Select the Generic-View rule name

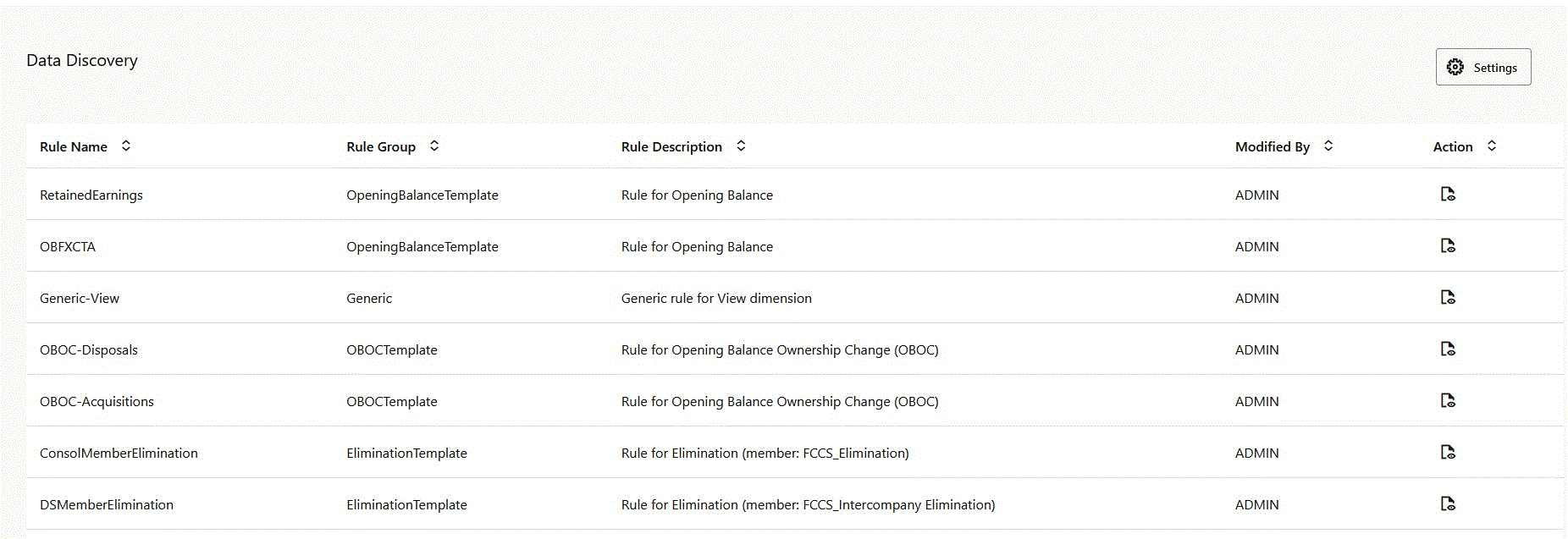coord(80,298)
